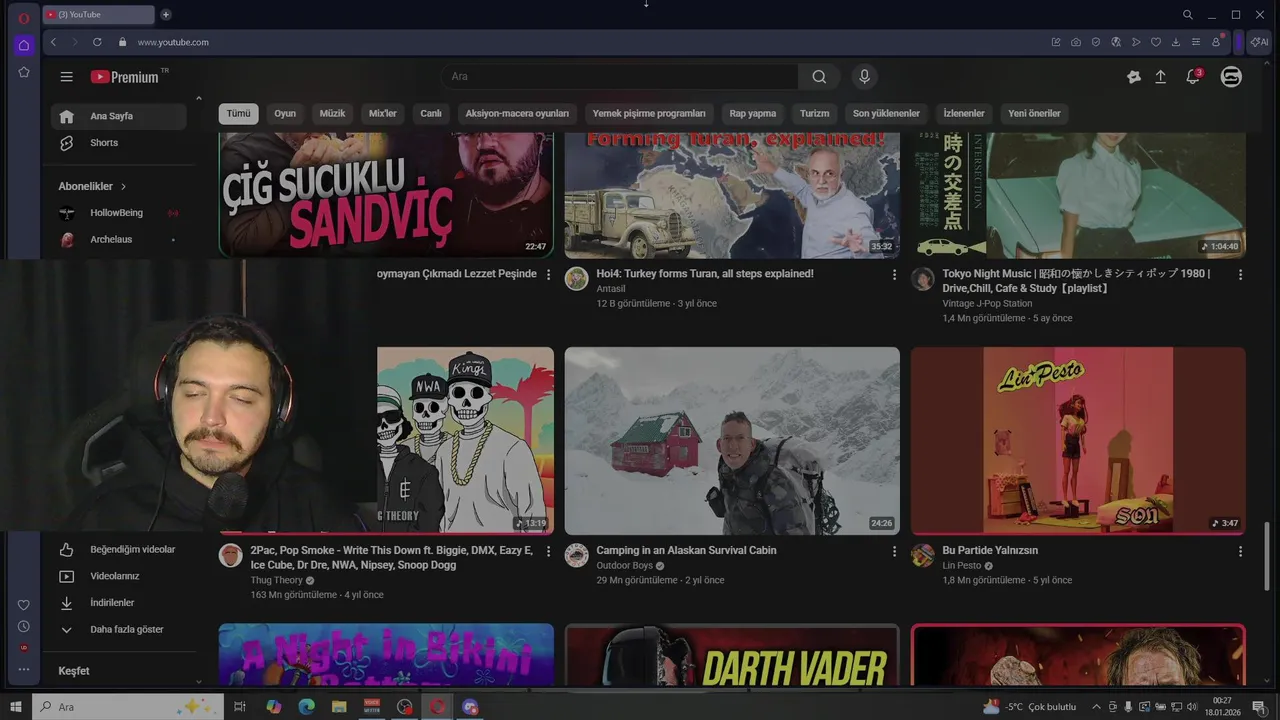Image resolution: width=1280 pixels, height=720 pixels.
Task: Select the Mix'ler filter chip
Action: coord(383,114)
